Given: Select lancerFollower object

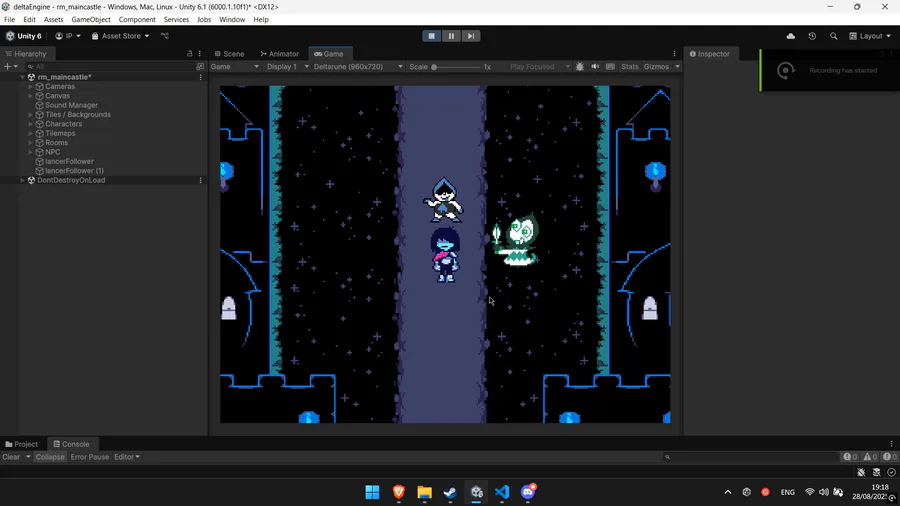Looking at the screenshot, I should (69, 161).
